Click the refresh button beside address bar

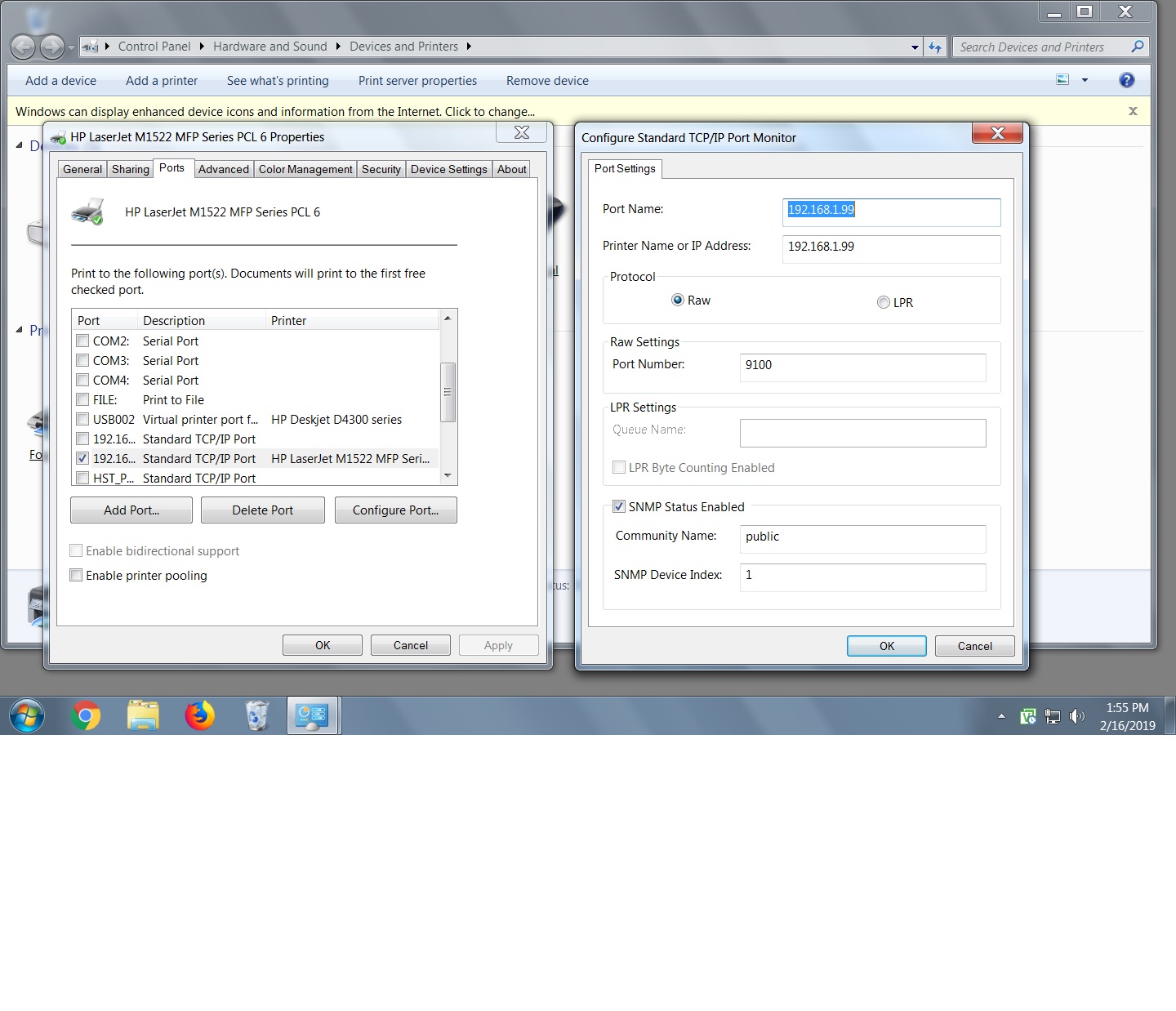click(x=935, y=47)
